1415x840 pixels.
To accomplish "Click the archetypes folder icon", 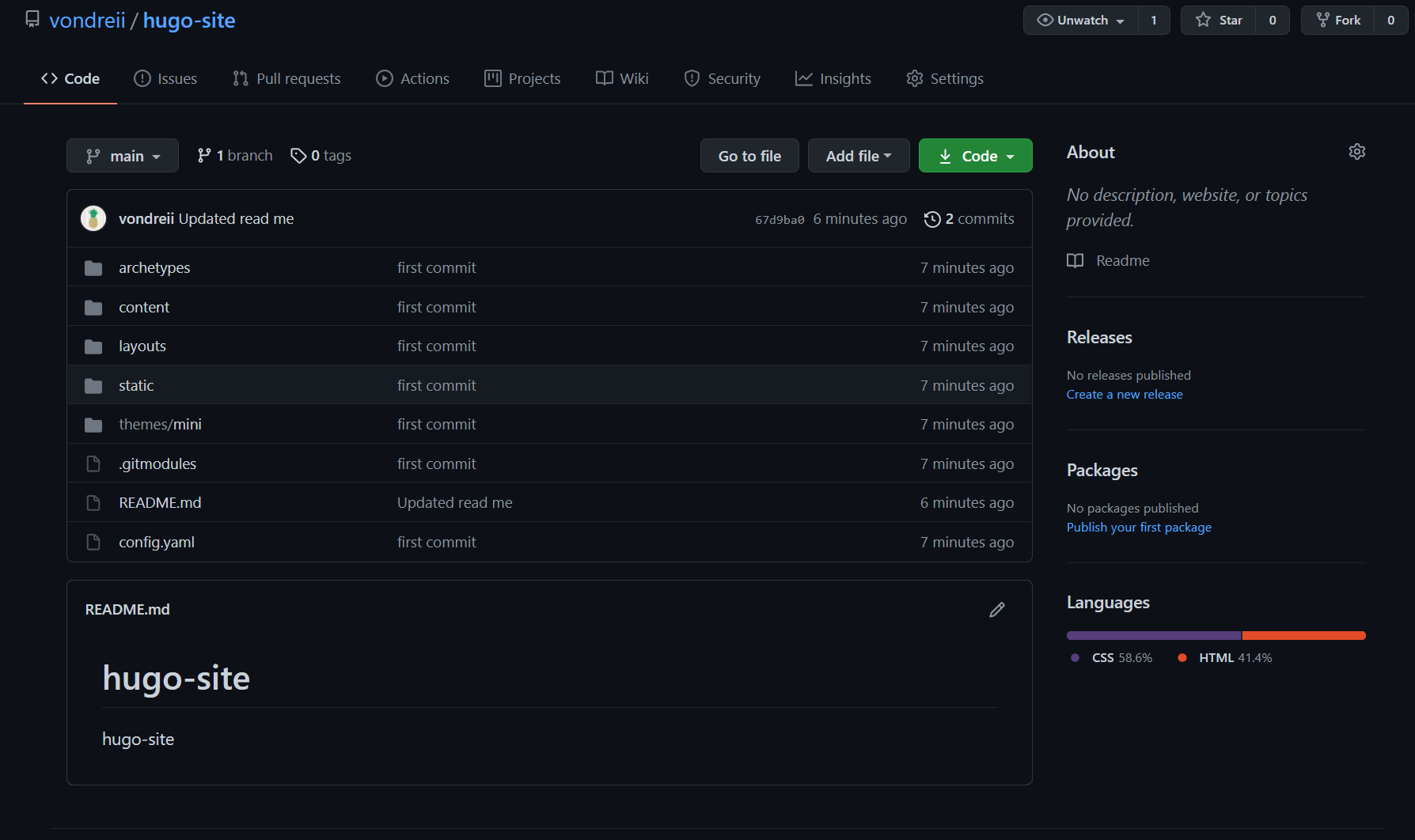I will (93, 267).
